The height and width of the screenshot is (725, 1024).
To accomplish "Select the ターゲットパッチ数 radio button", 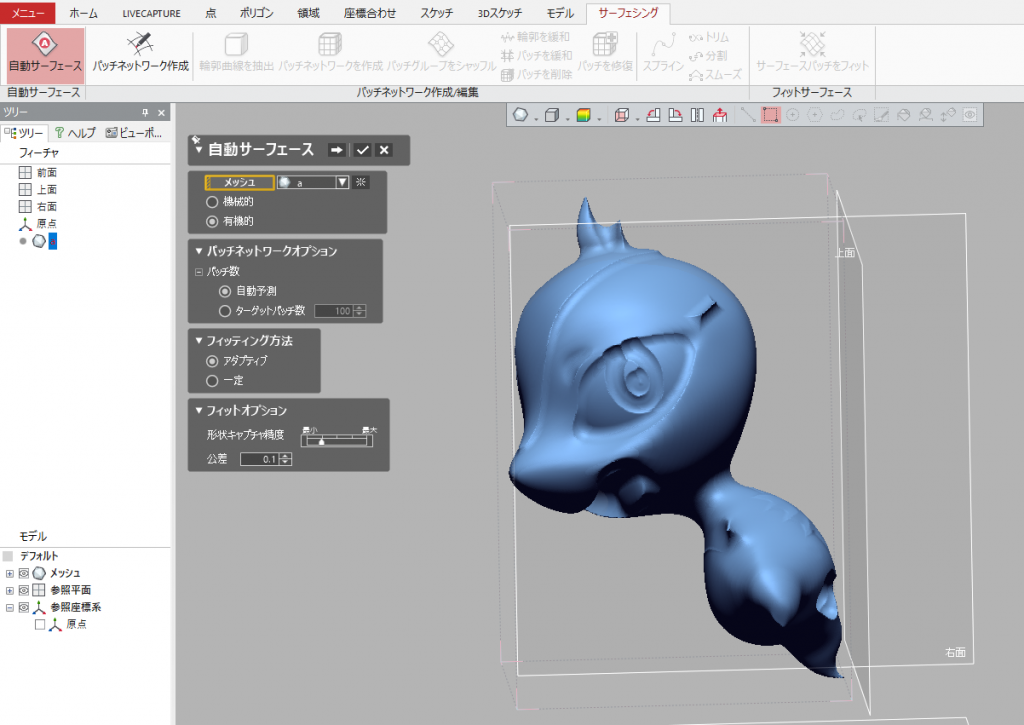I will [225, 311].
